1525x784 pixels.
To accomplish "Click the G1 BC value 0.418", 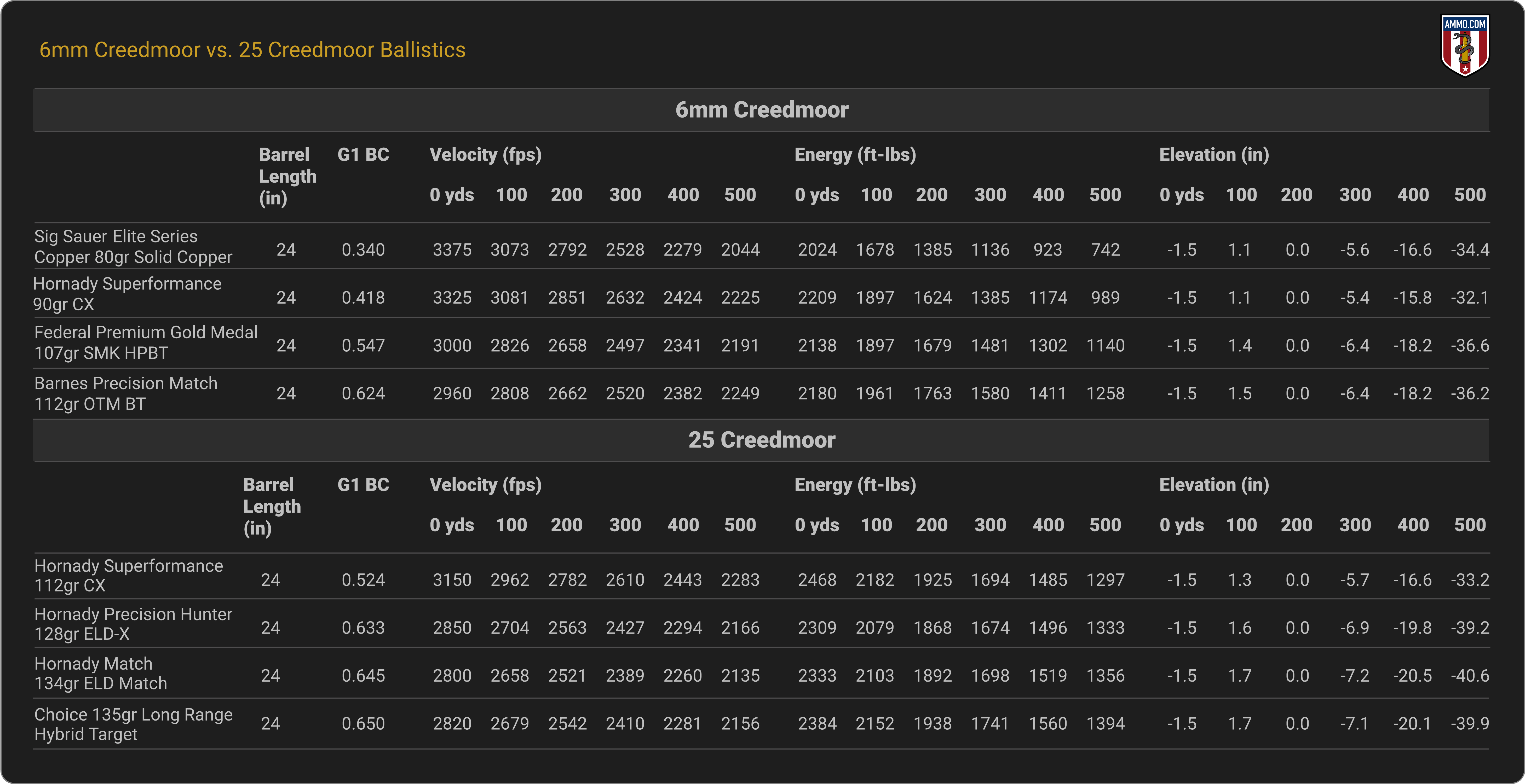I will (363, 298).
